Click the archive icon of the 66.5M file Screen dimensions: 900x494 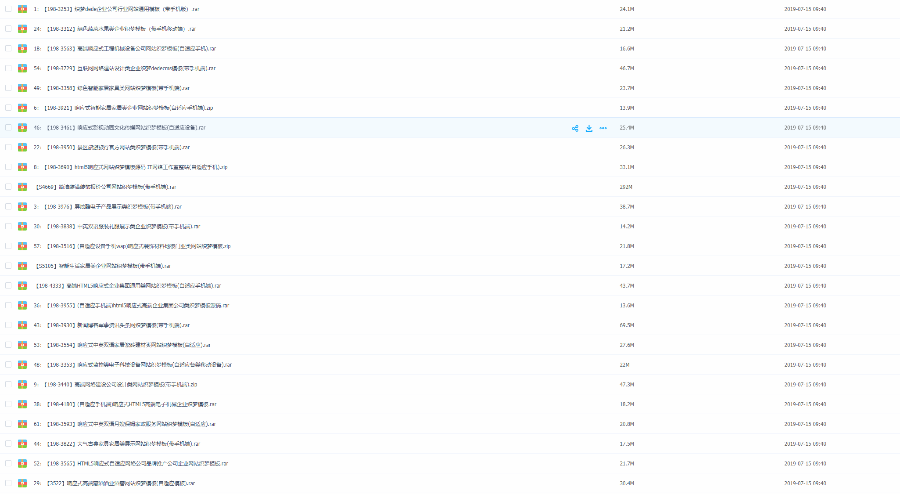22,325
